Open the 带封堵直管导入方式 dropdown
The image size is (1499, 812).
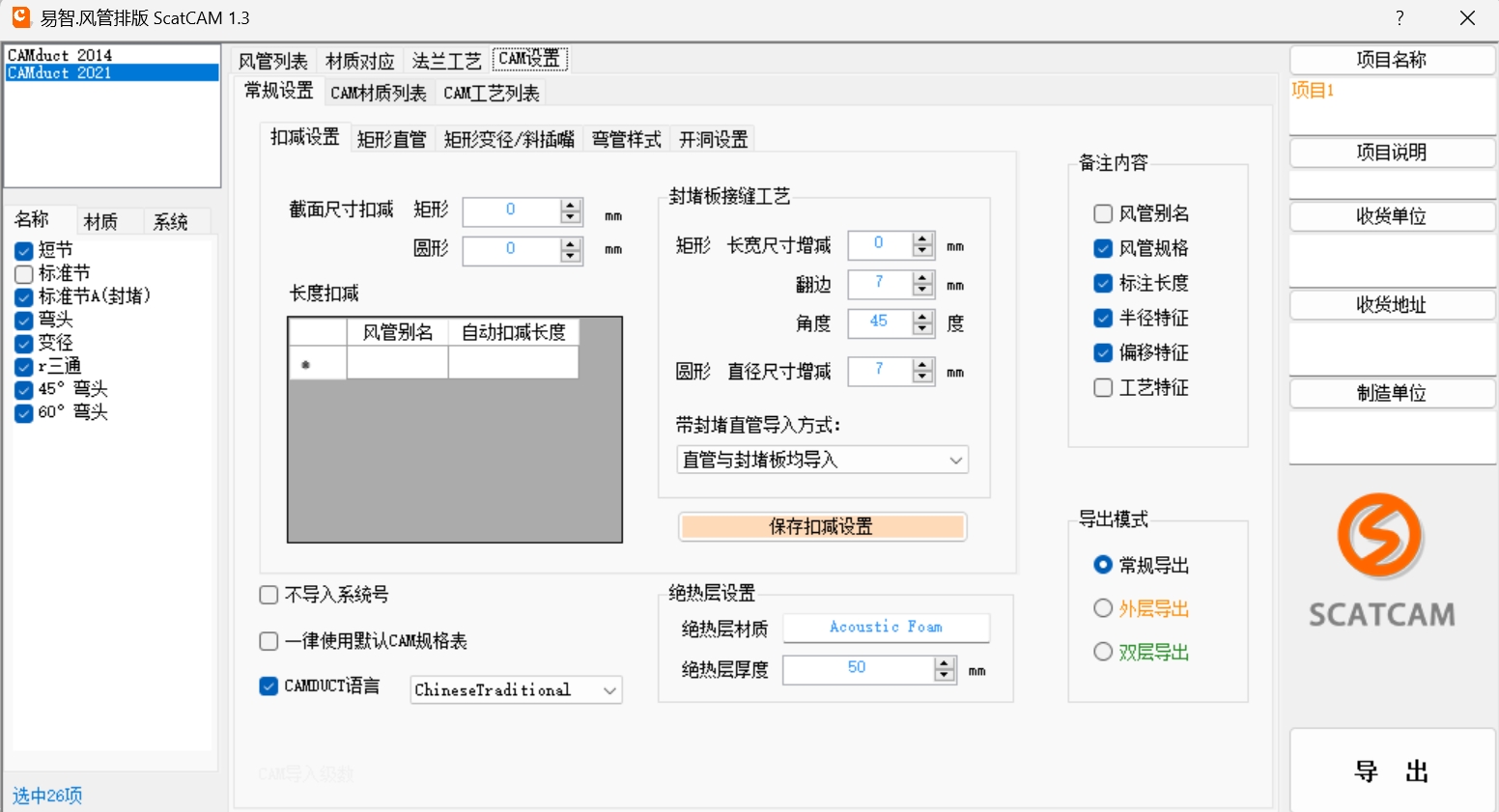coord(822,461)
